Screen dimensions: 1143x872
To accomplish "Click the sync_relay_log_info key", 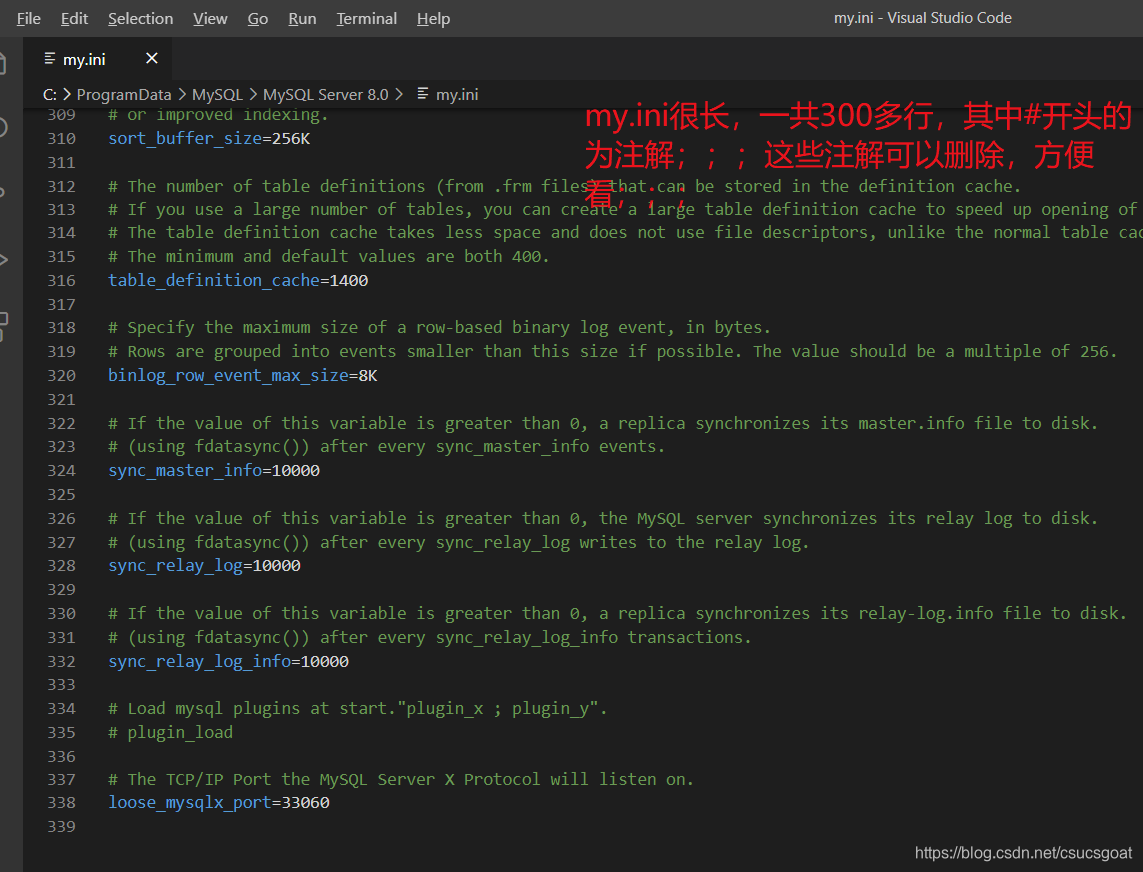I will pos(199,661).
